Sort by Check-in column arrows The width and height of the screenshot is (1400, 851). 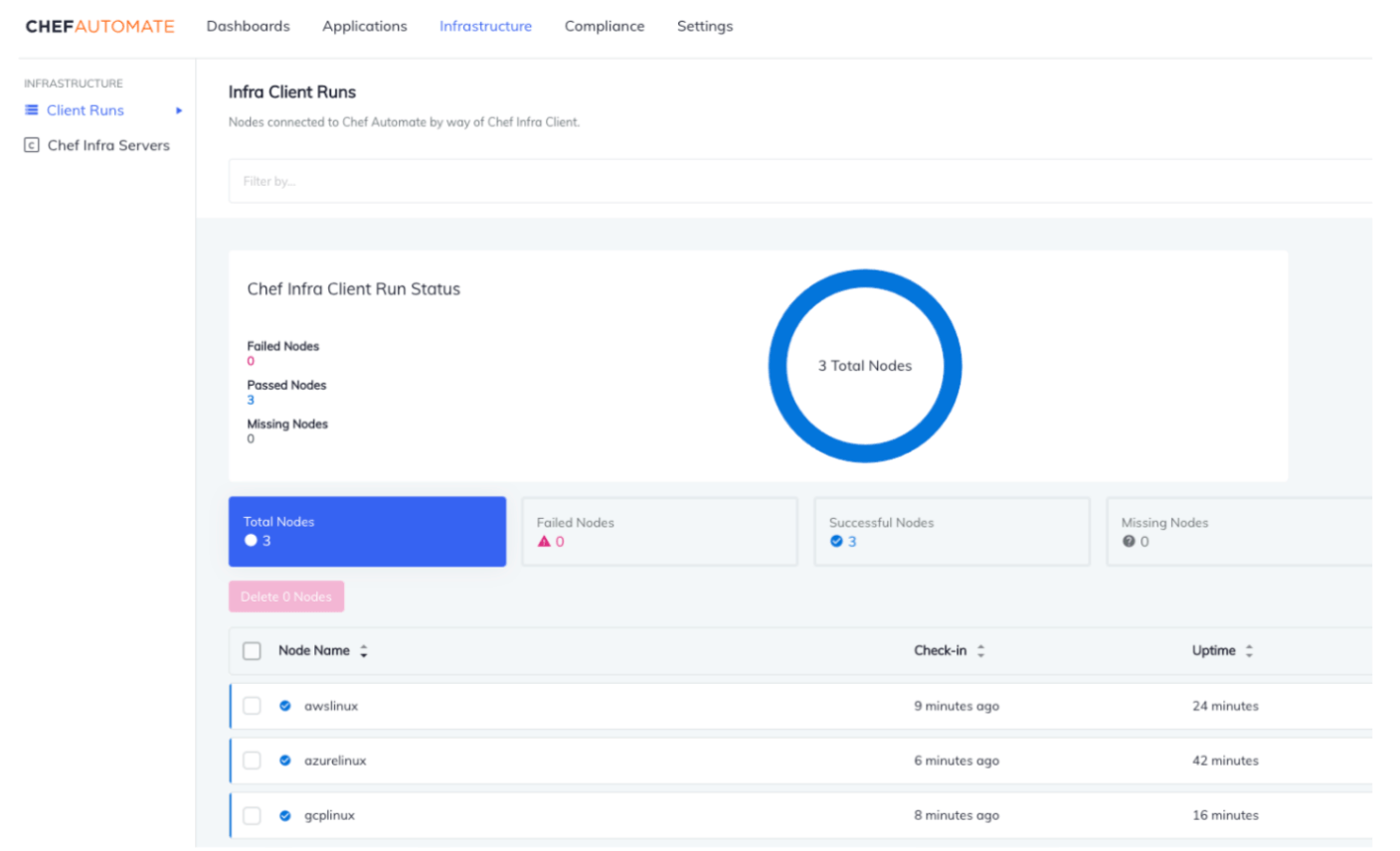click(980, 651)
